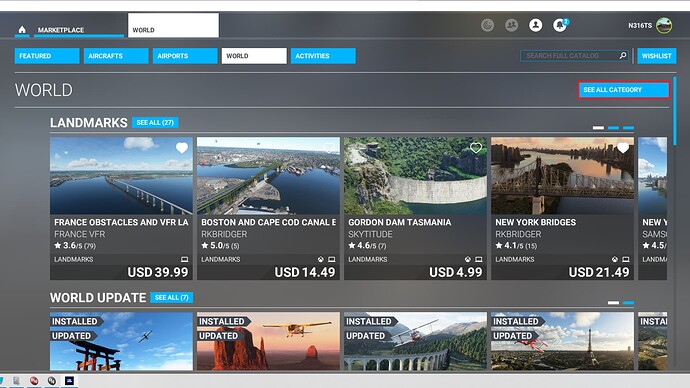Screen dimensions: 690x388
Task: Click the star icon beside the 5.0 rating
Action: [205, 245]
